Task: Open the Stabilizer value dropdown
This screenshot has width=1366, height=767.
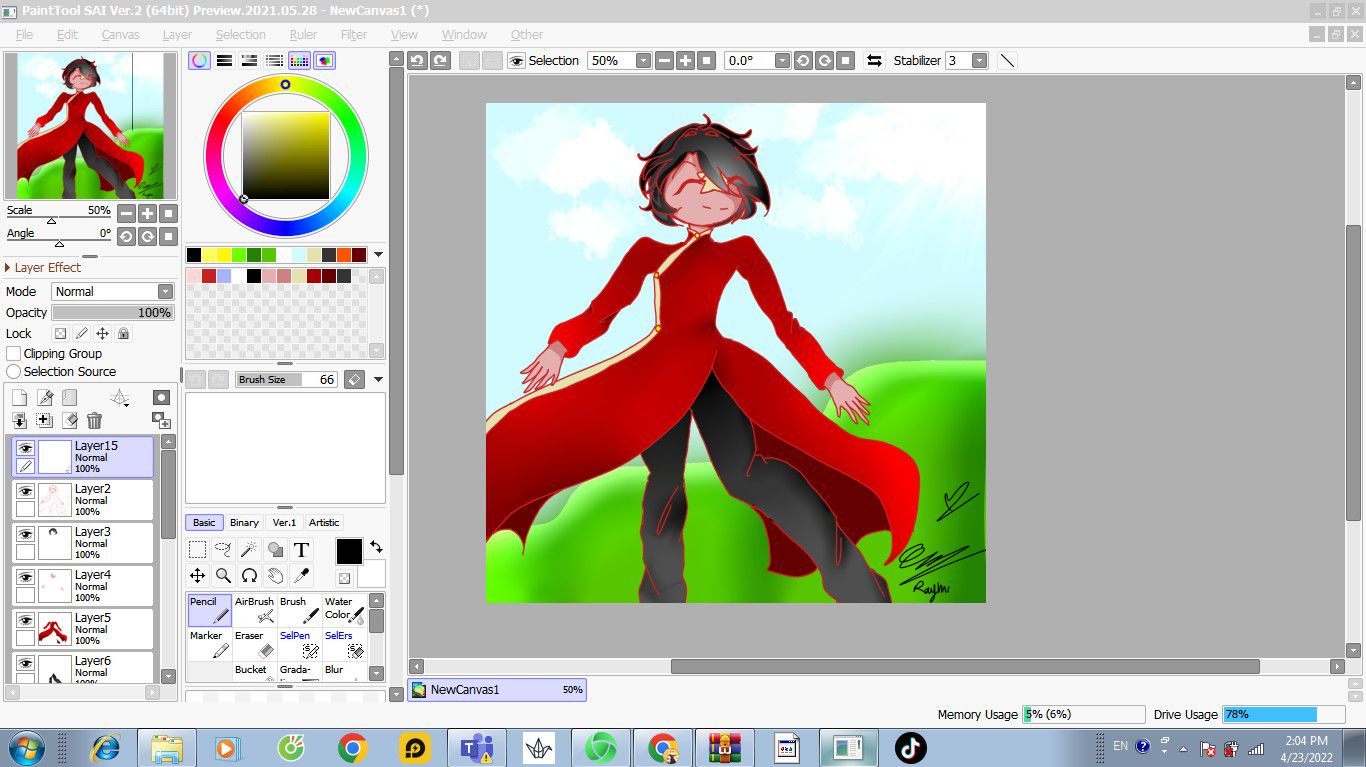Action: [979, 61]
